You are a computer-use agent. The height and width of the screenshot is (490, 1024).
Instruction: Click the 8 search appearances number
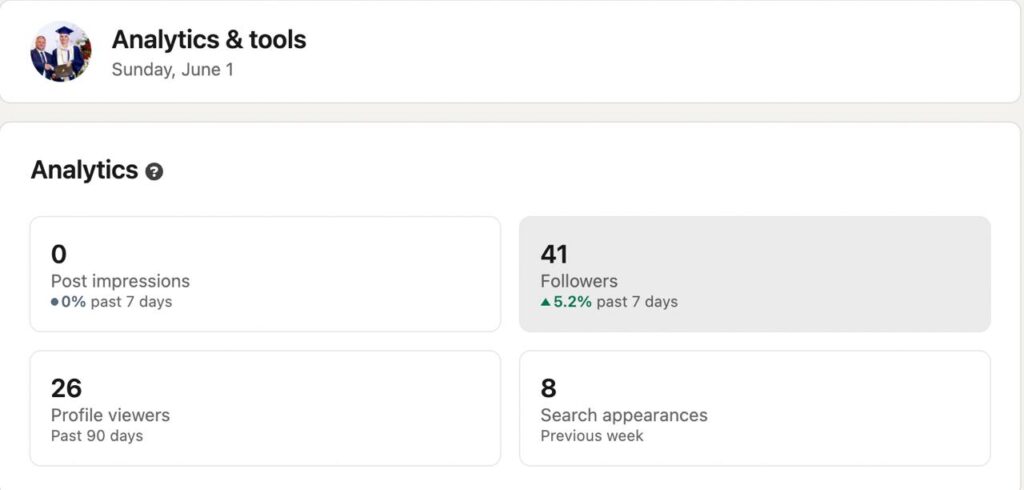[548, 388]
